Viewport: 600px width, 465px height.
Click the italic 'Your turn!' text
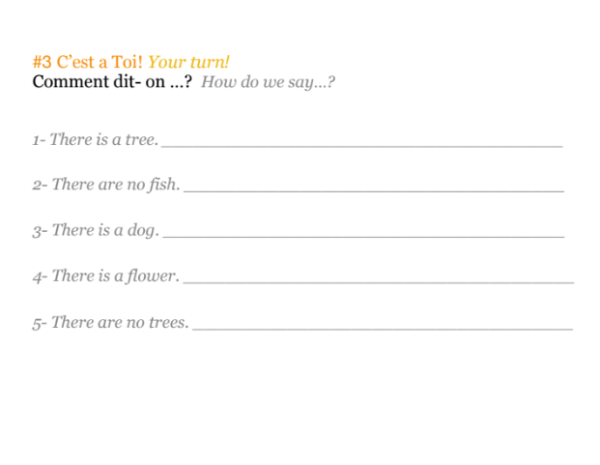(x=189, y=62)
